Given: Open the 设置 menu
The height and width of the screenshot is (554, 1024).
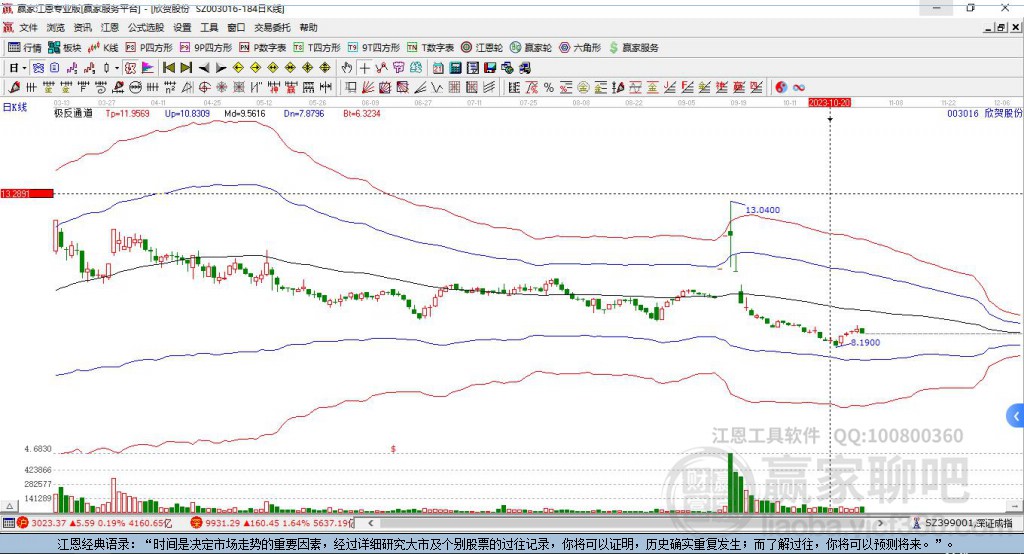Looking at the screenshot, I should coord(182,27).
